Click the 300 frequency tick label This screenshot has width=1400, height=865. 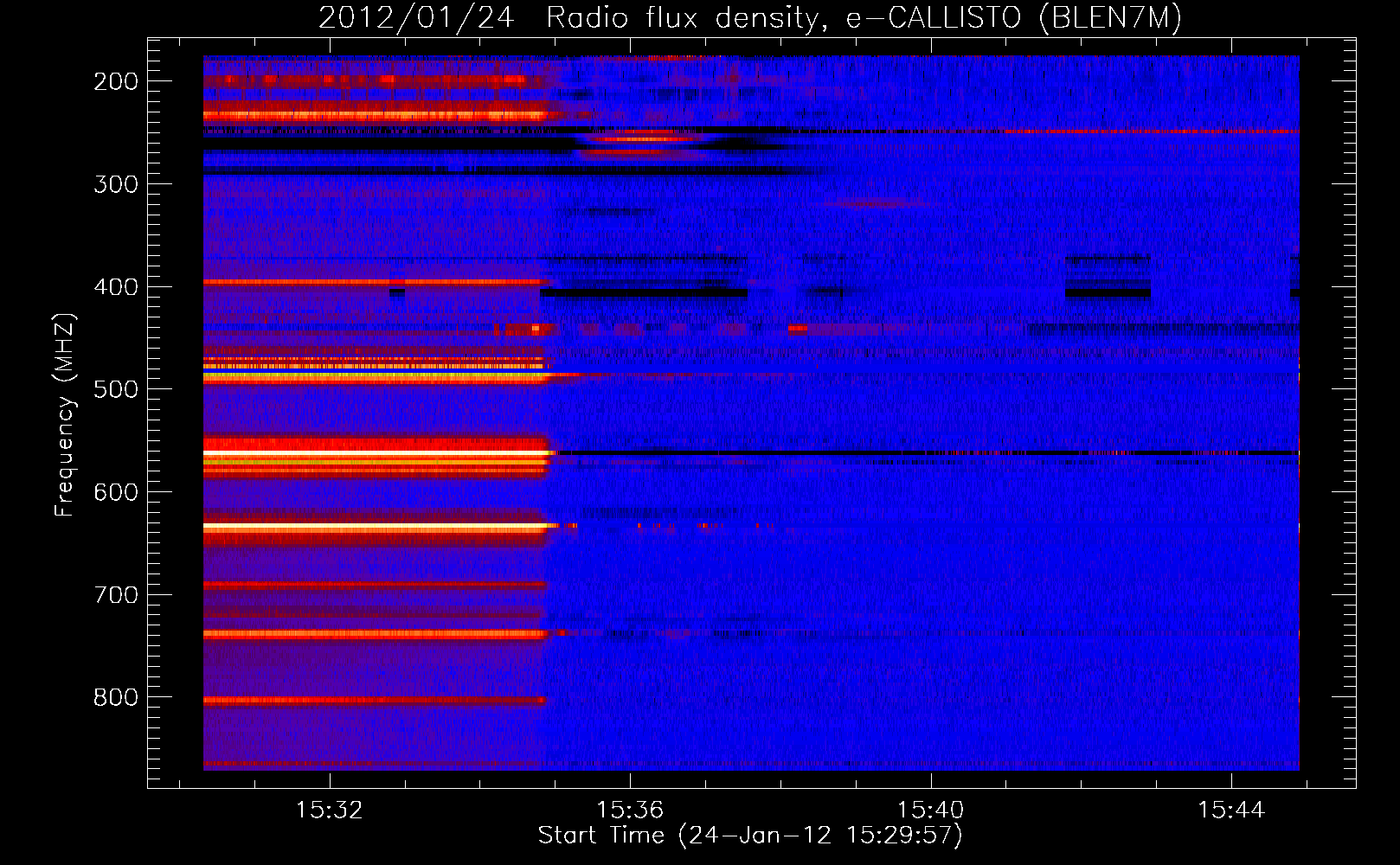[116, 184]
